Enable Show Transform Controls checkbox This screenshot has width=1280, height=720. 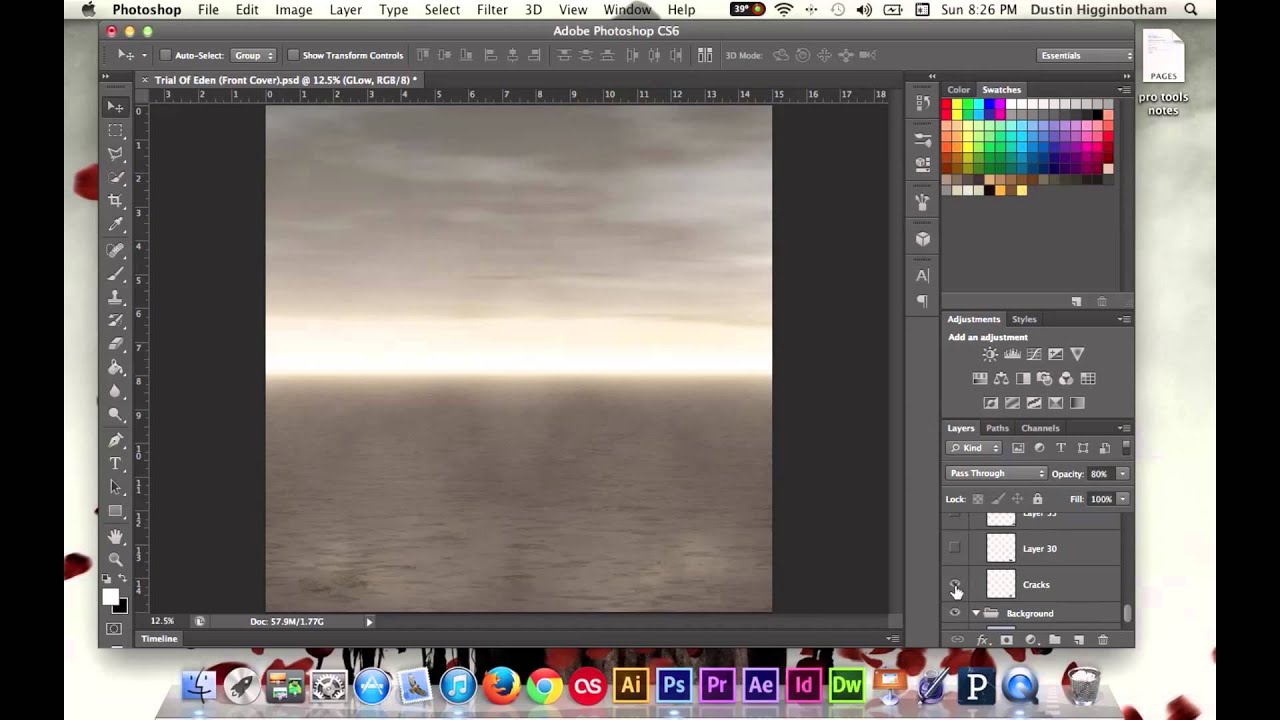pyautogui.click(x=294, y=55)
